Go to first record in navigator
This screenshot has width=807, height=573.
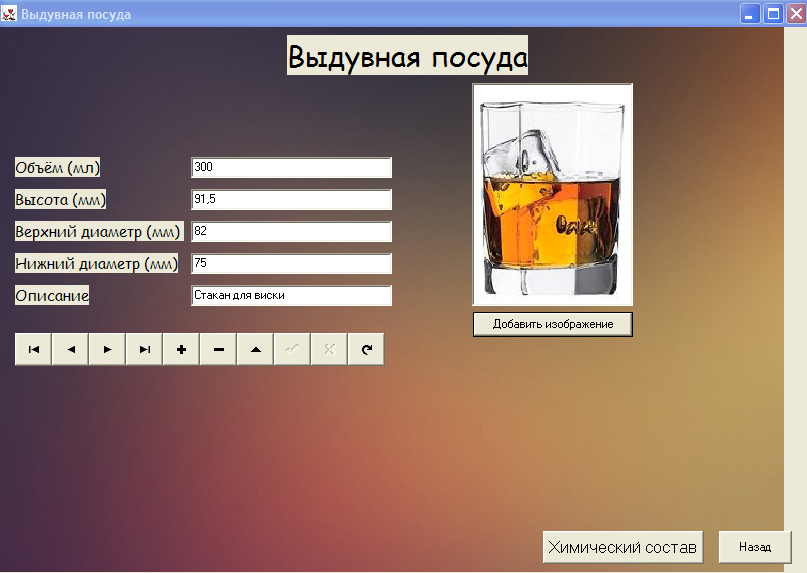pyautogui.click(x=33, y=350)
